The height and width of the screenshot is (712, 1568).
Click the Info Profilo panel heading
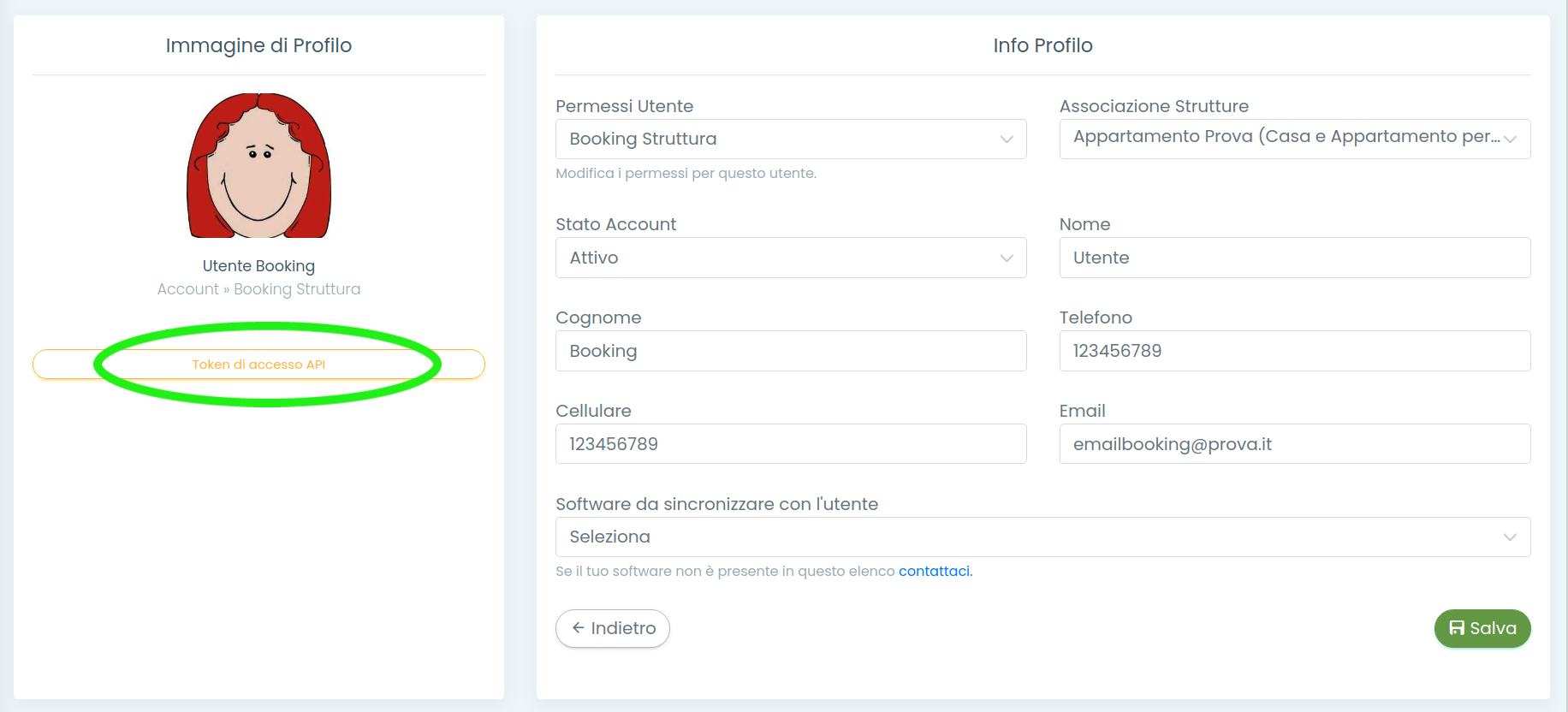[x=1042, y=45]
